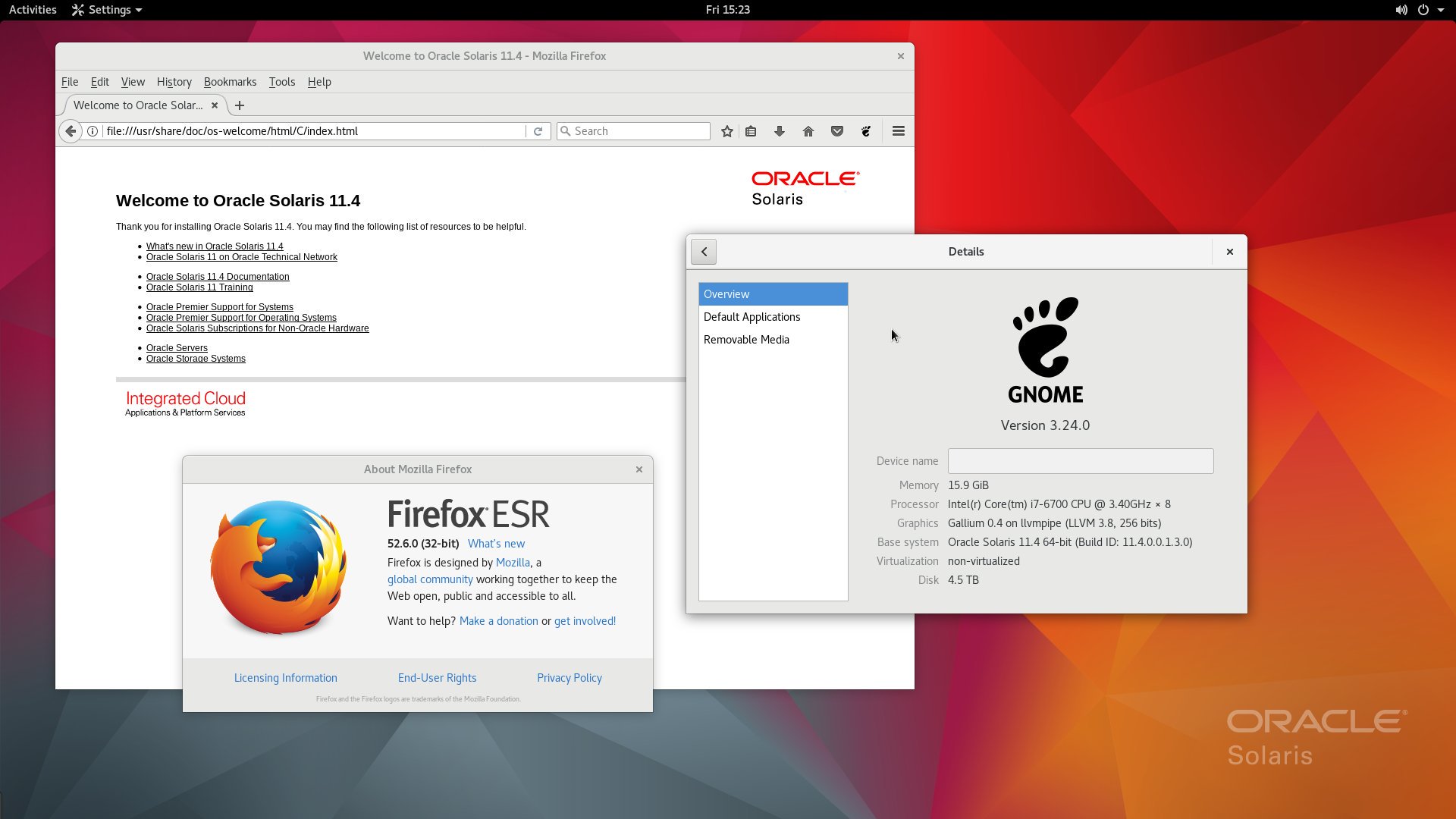Open Firefox History menu
Screen dimensions: 1456x819
pyautogui.click(x=174, y=82)
